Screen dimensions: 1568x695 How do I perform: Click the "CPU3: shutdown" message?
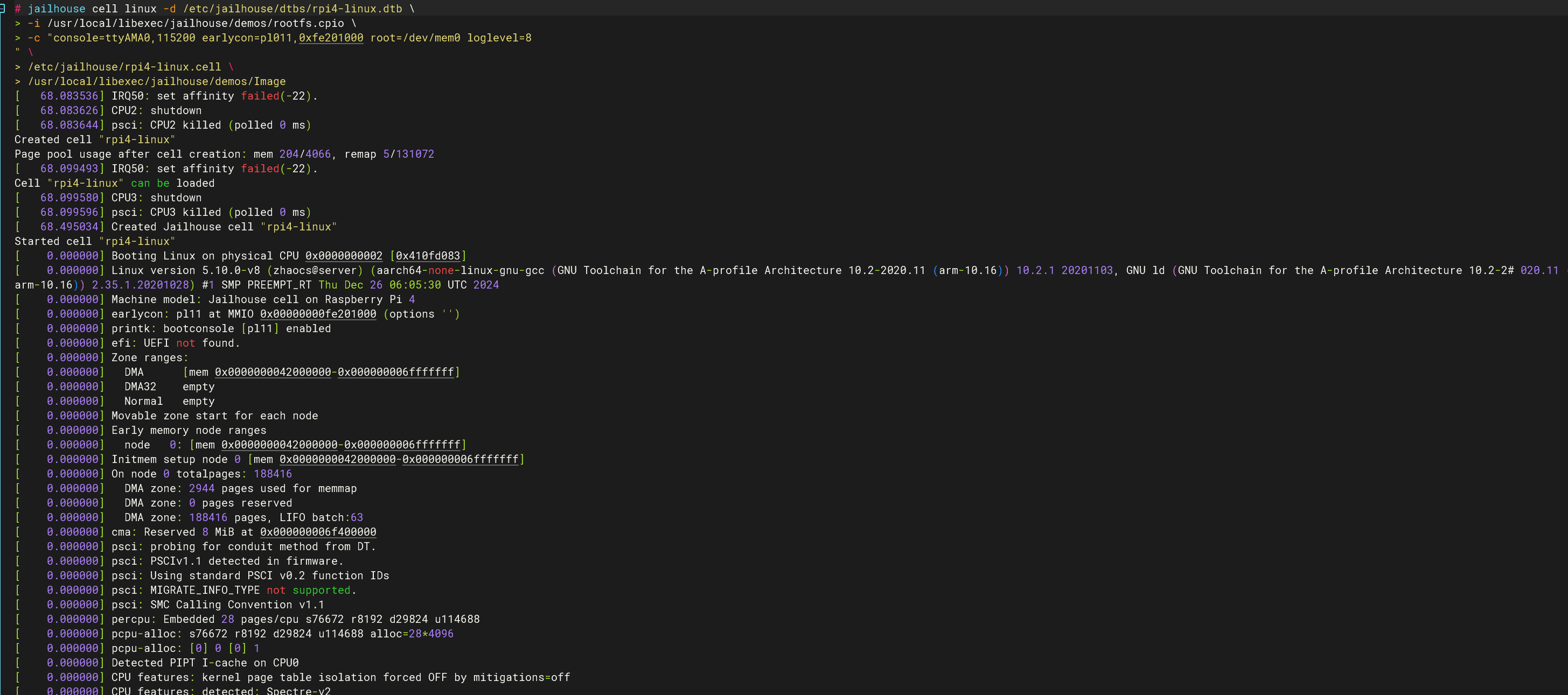[156, 198]
